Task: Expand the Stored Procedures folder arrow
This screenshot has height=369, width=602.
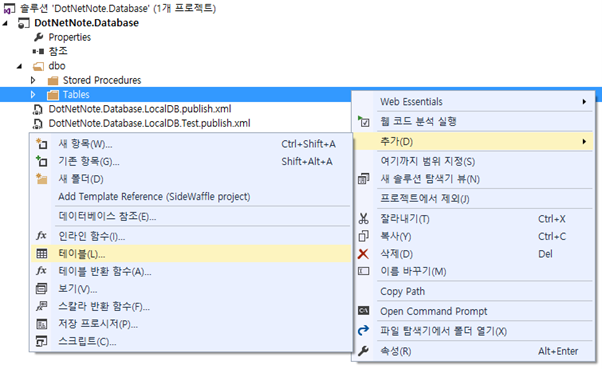Action: (x=33, y=80)
